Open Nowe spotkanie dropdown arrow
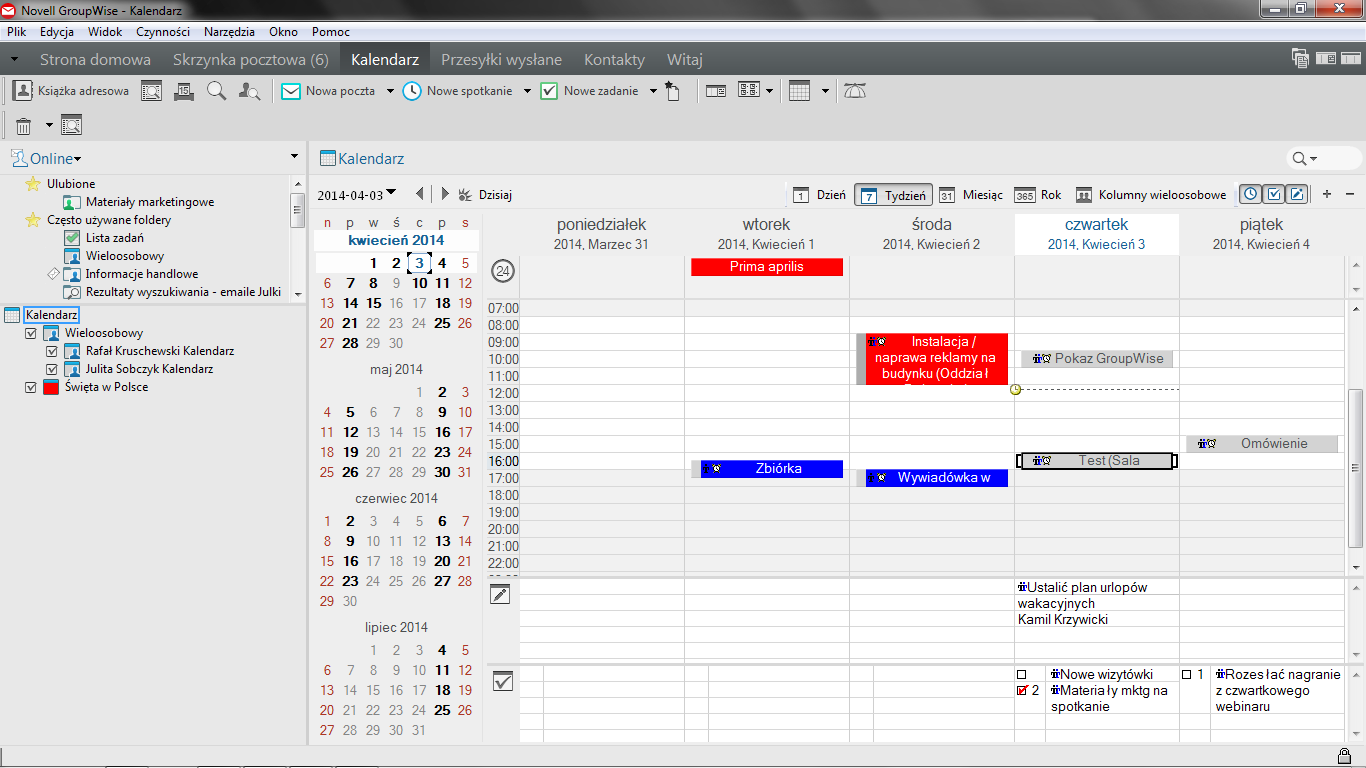 [x=526, y=91]
